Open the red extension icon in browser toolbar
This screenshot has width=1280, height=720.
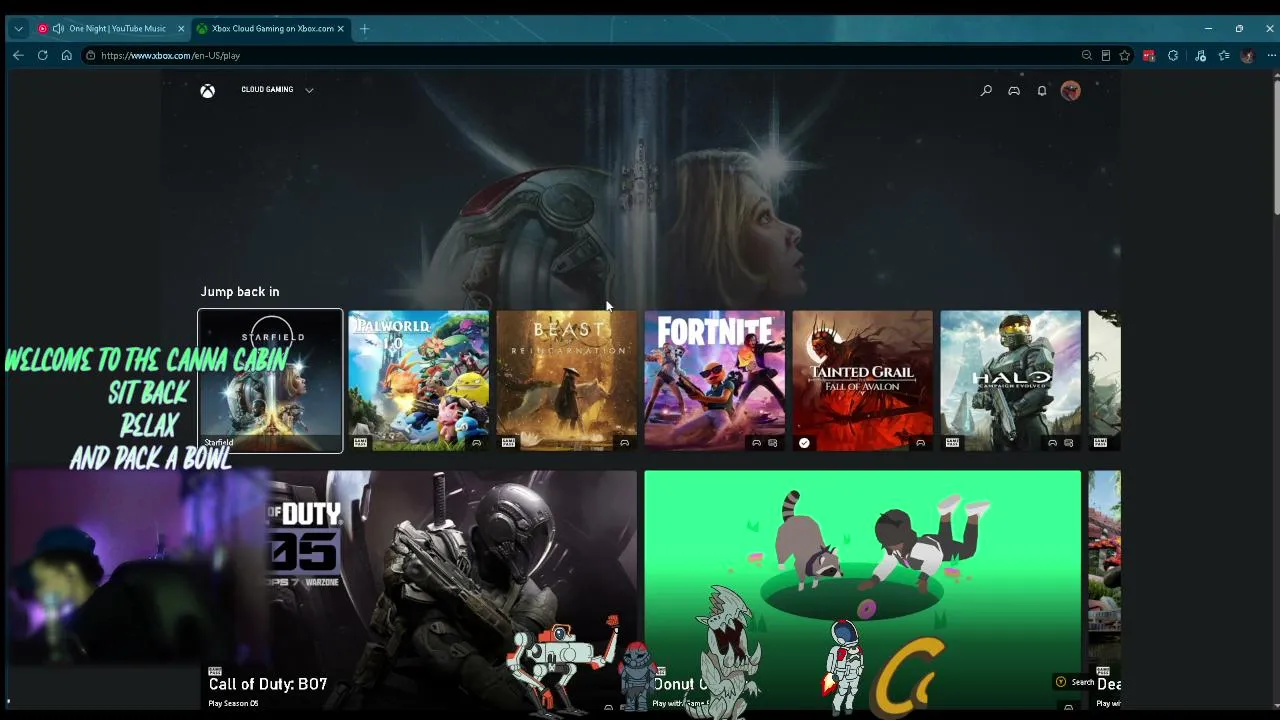pos(1149,56)
